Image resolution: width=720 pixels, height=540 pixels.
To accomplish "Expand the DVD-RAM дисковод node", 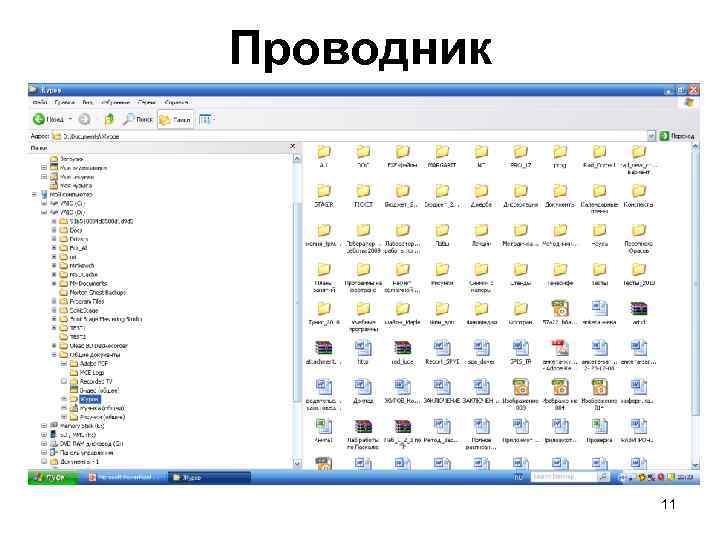I will coord(44,444).
